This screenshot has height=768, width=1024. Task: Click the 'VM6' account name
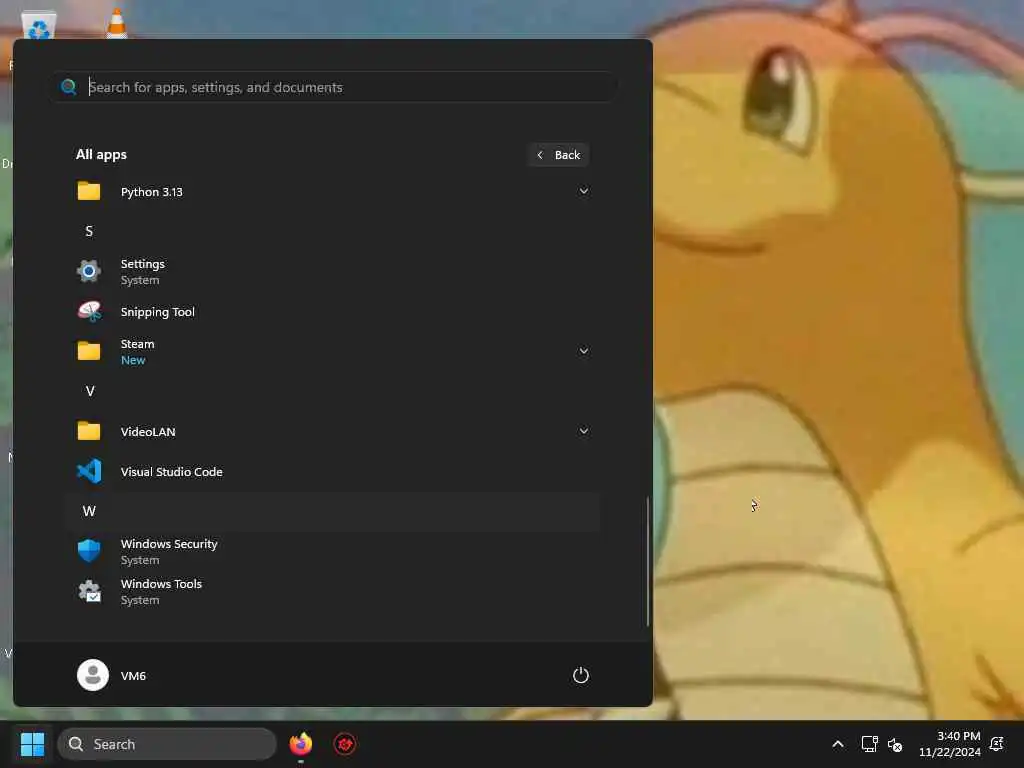click(x=133, y=675)
